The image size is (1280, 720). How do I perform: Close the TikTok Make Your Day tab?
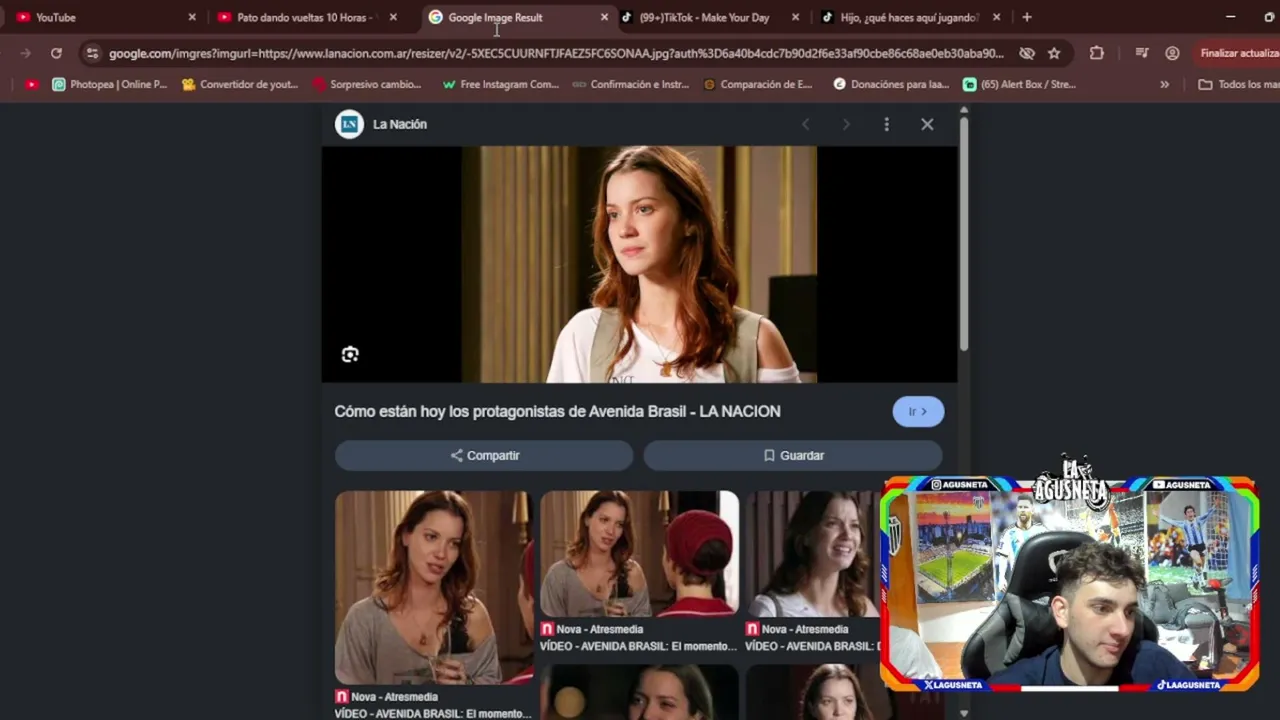(x=795, y=17)
